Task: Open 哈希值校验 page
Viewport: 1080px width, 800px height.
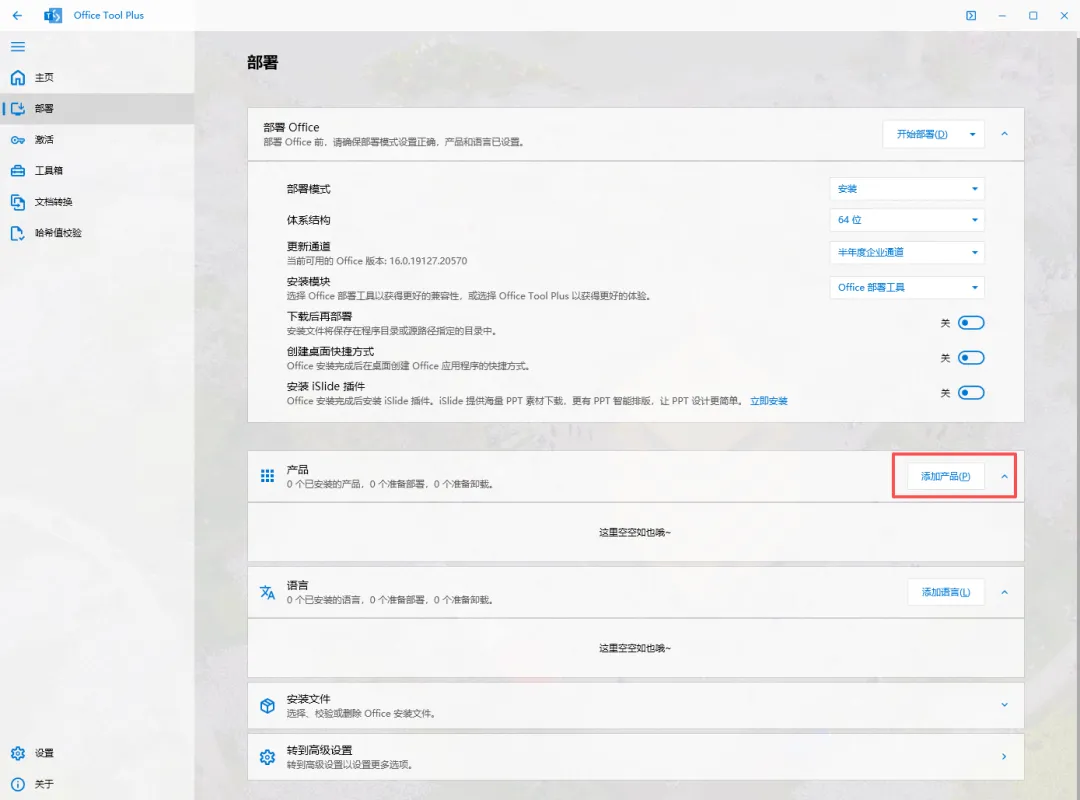Action: [97, 232]
